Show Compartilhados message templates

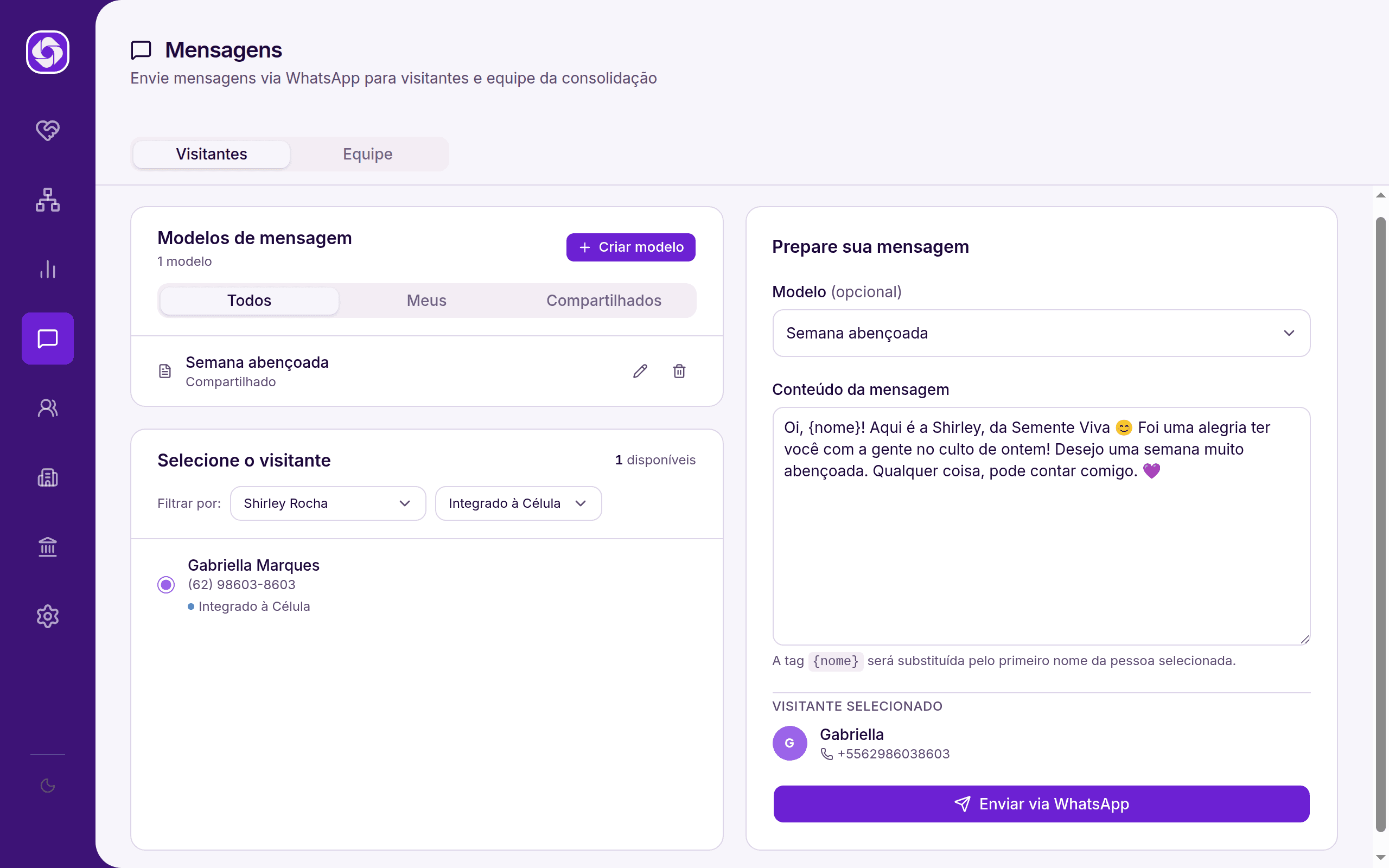coord(604,301)
